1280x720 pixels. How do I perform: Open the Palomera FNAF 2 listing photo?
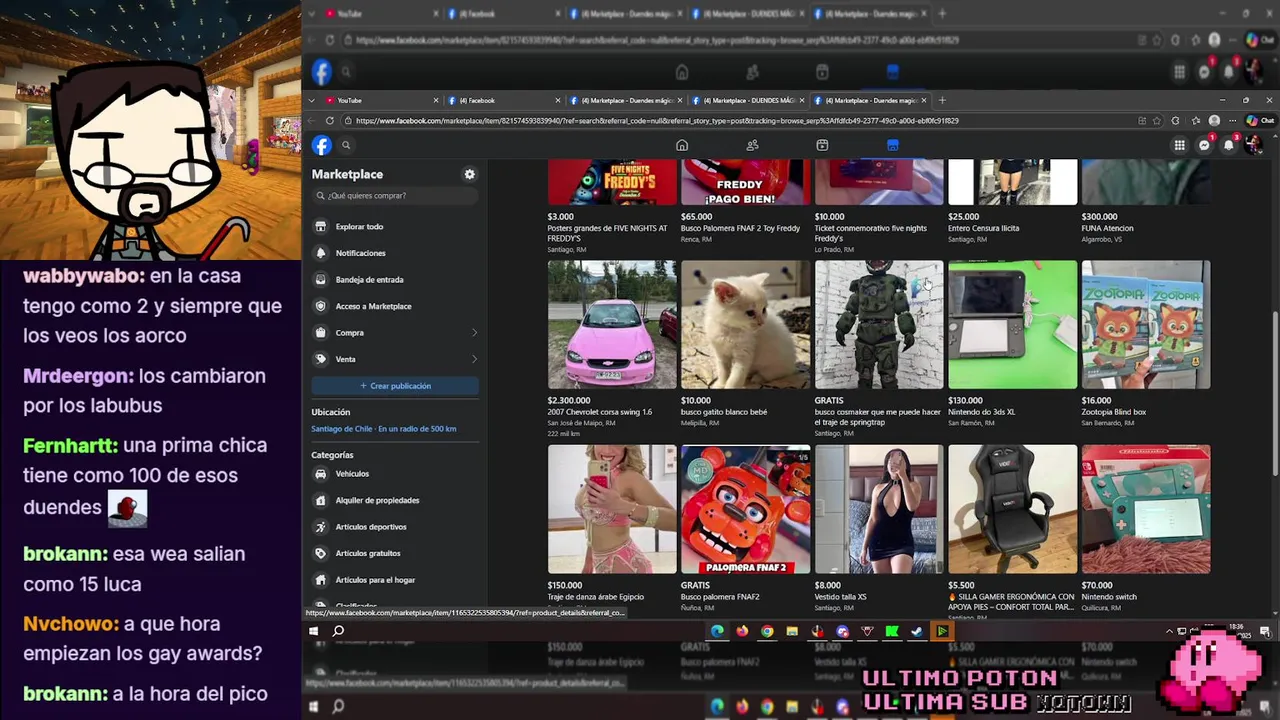(x=746, y=509)
